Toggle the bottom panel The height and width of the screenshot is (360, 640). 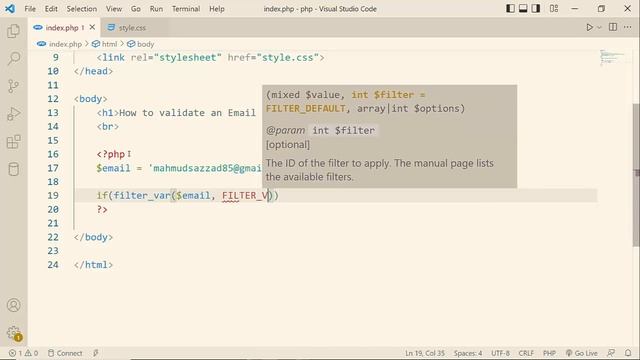[523, 9]
